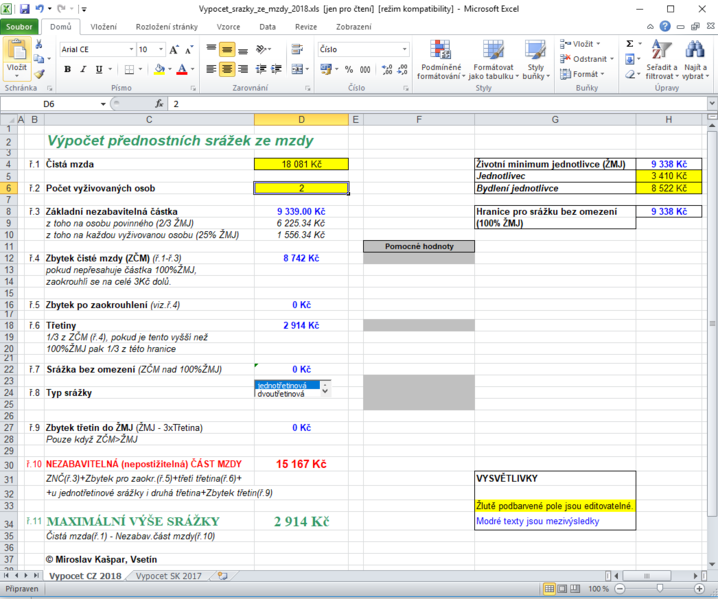Switch to the Rozložení stránky tab

[167, 27]
